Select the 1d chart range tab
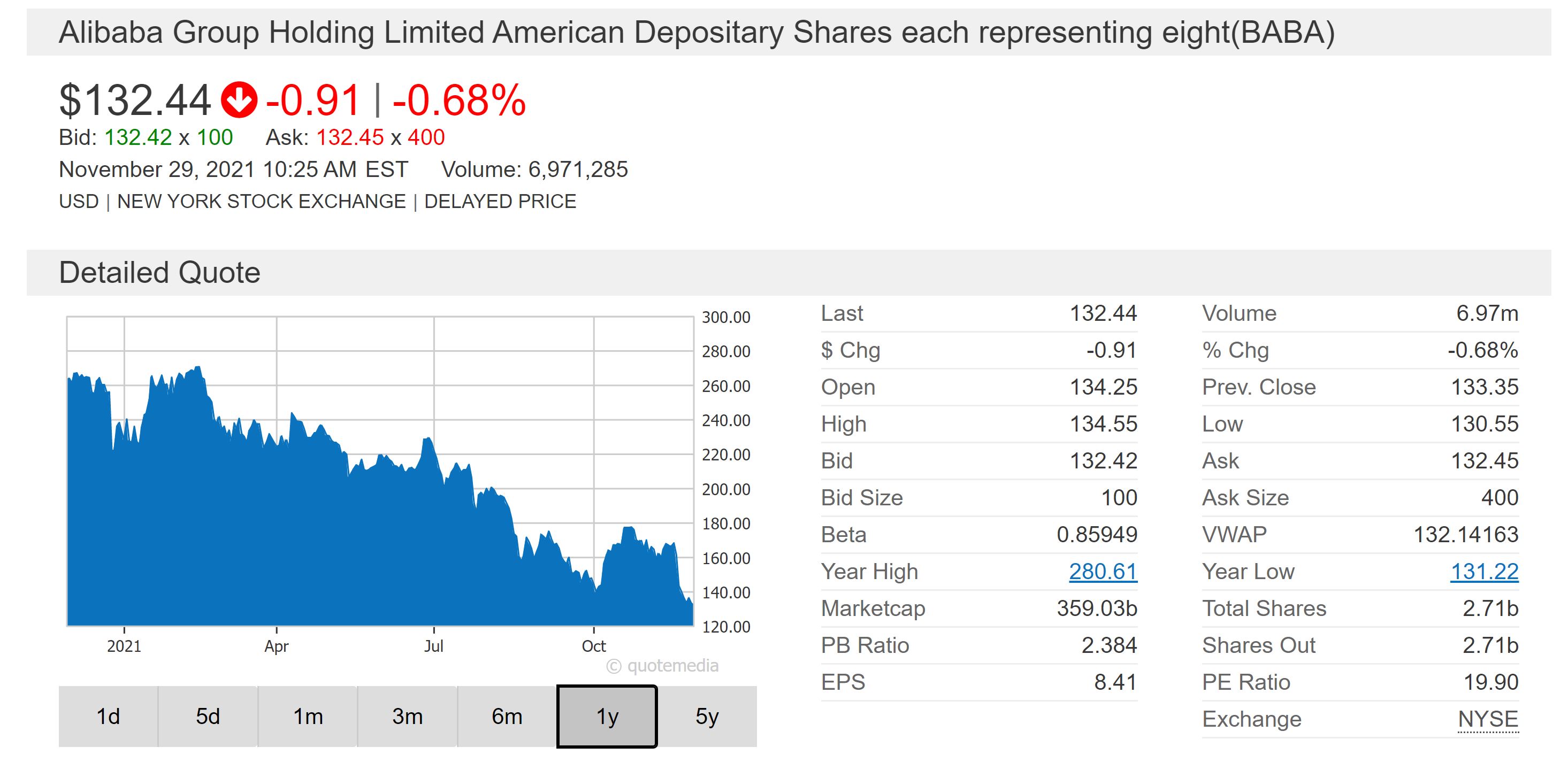This screenshot has width=1568, height=770. coord(109,717)
